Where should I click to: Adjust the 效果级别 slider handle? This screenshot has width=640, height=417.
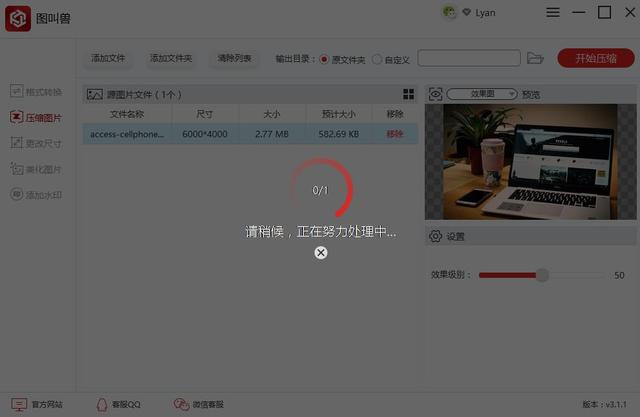click(x=542, y=275)
